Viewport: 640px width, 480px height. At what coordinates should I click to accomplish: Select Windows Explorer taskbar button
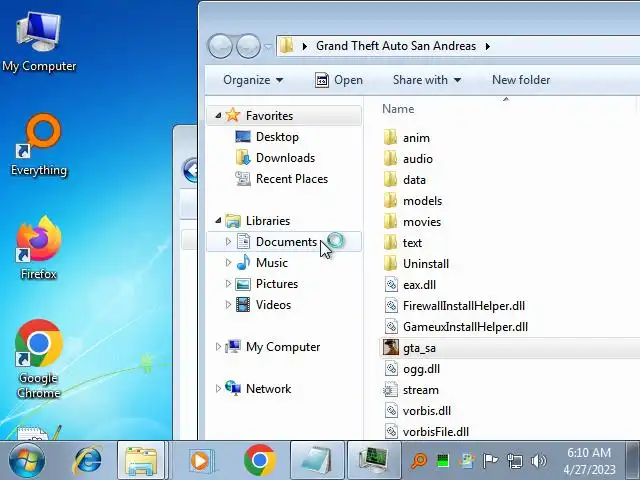coord(141,460)
